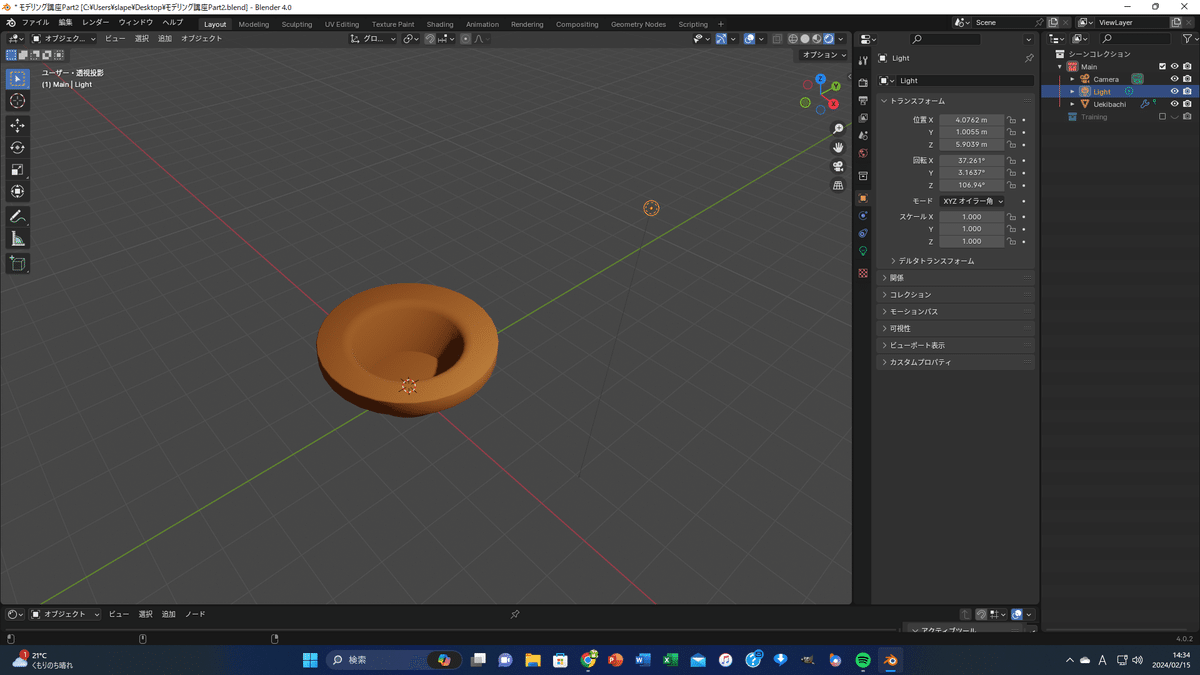
Task: Open the Object properties tab icon
Action: [x=863, y=198]
